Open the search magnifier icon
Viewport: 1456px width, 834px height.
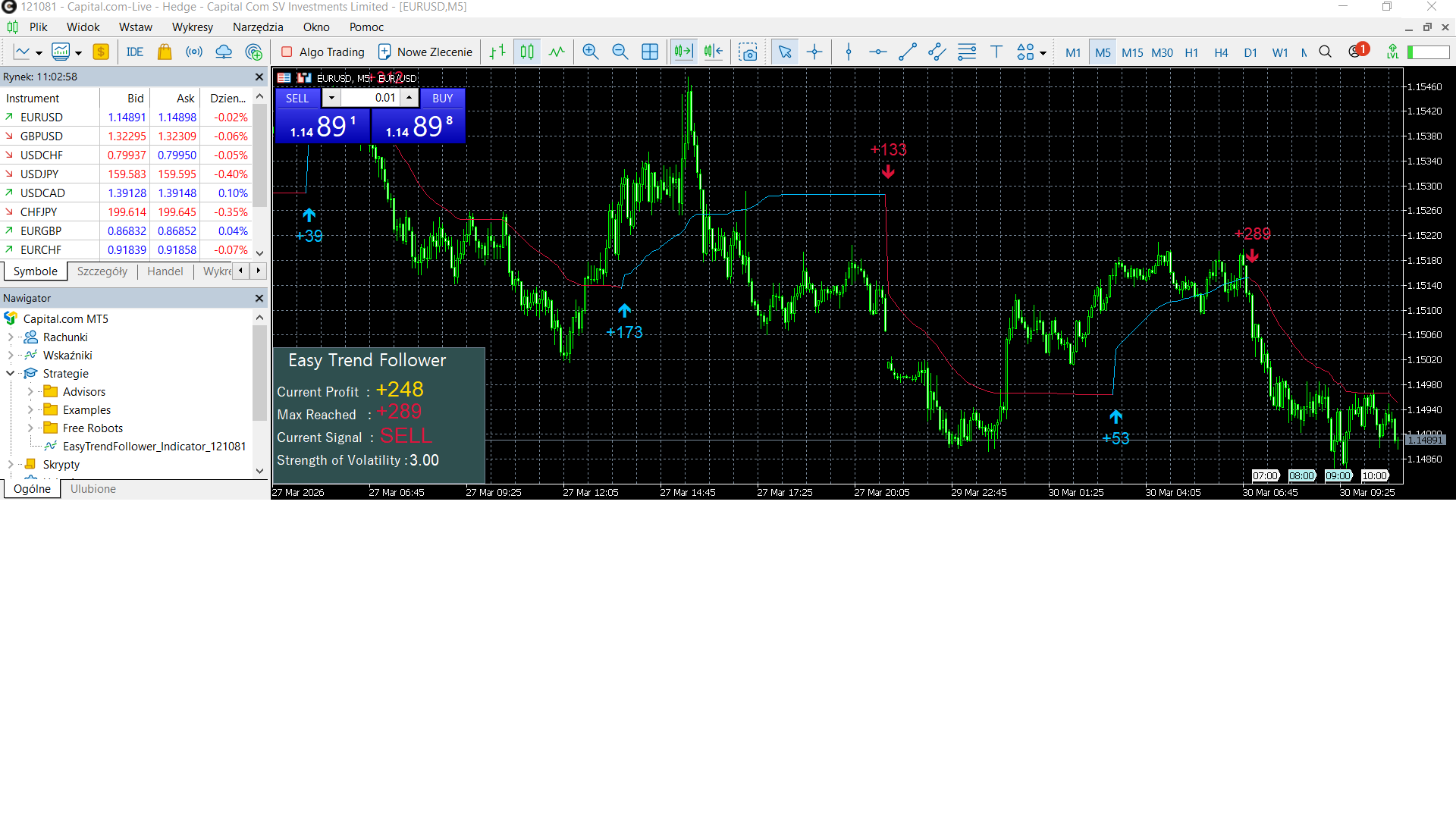[x=1325, y=52]
